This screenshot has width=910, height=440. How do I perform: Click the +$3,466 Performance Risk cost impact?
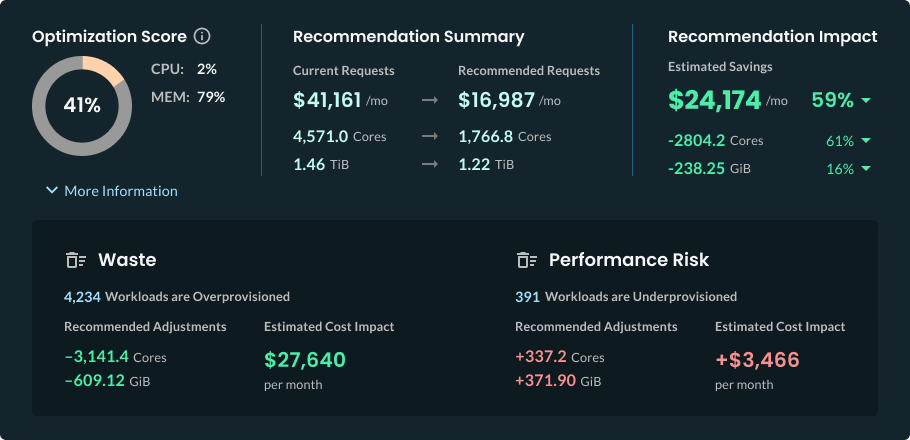coord(757,360)
